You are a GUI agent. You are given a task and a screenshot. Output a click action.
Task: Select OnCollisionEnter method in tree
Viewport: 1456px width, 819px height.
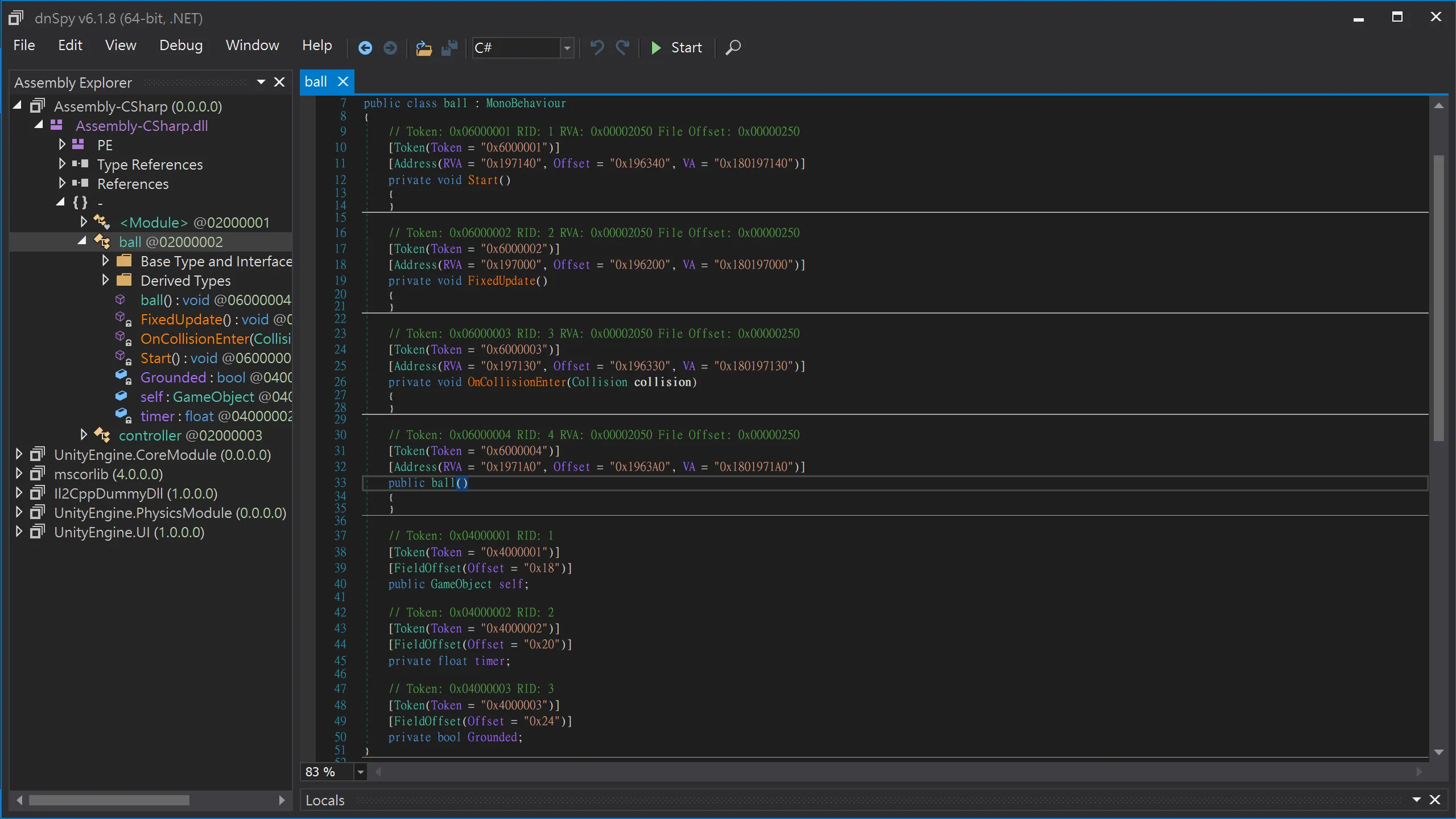[216, 339]
